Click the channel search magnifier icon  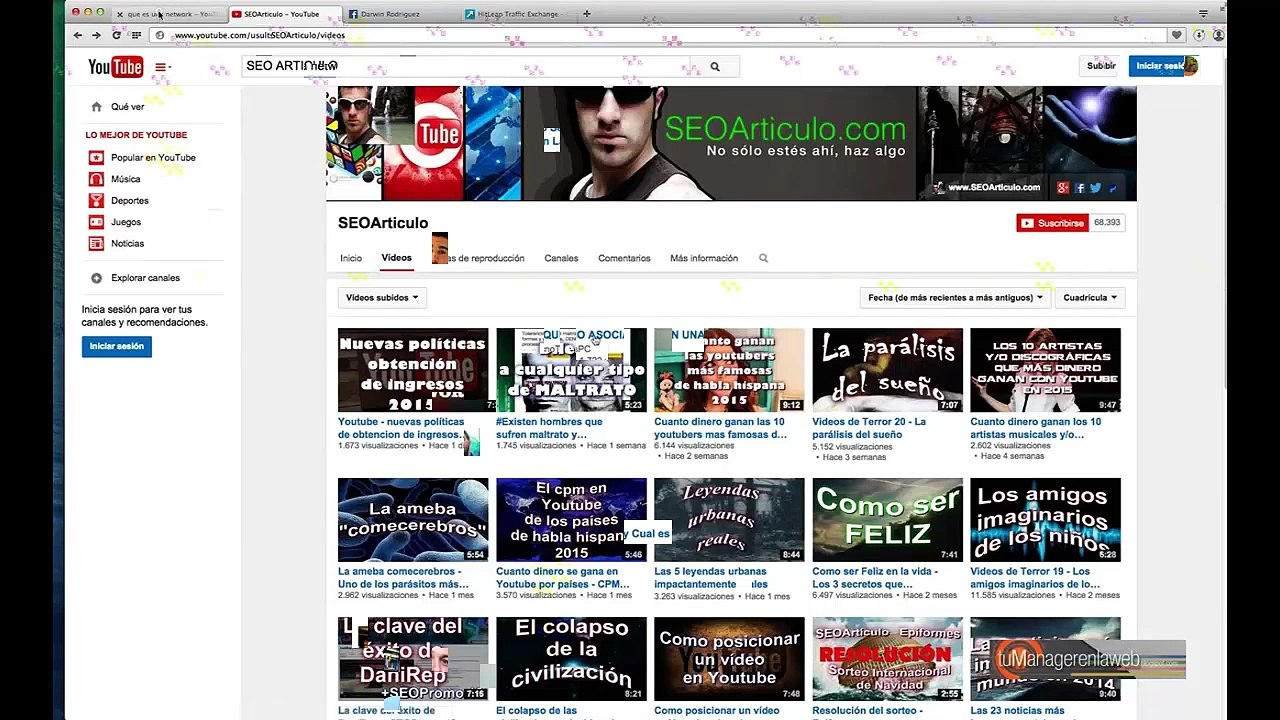pyautogui.click(x=763, y=258)
